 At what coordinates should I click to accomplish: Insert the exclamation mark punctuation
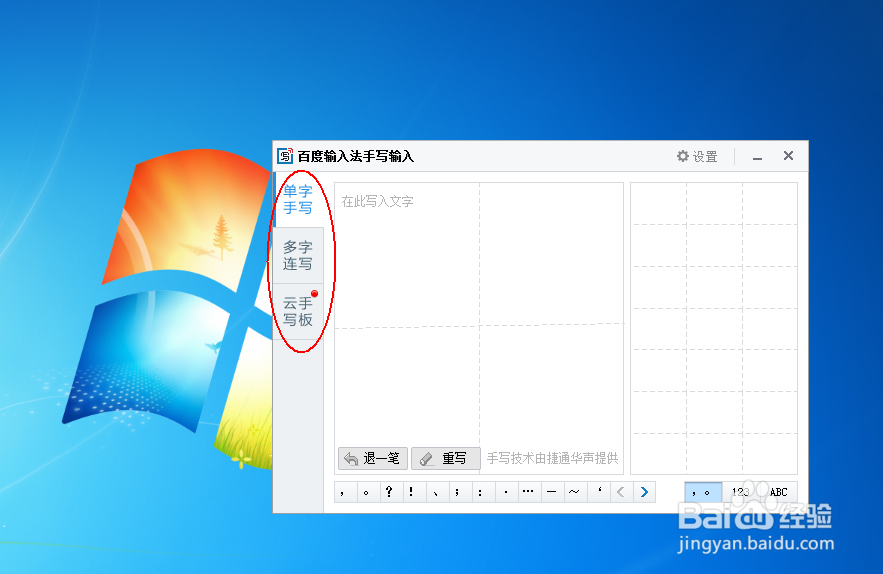click(414, 492)
